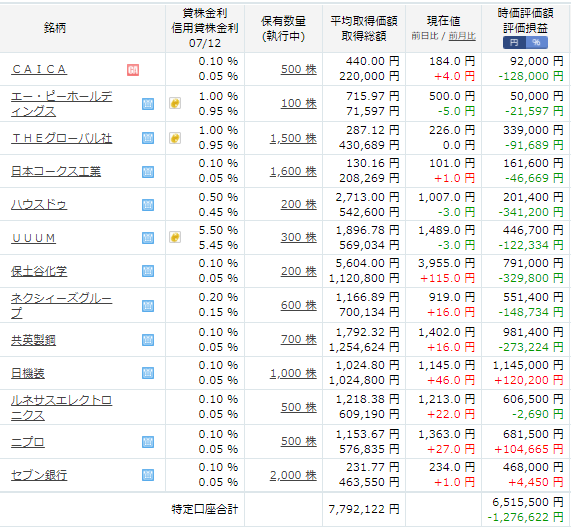Screen dimensions: 571x527
Task: Select 保土谷化学 price change +115.0 円
Action: click(448, 278)
